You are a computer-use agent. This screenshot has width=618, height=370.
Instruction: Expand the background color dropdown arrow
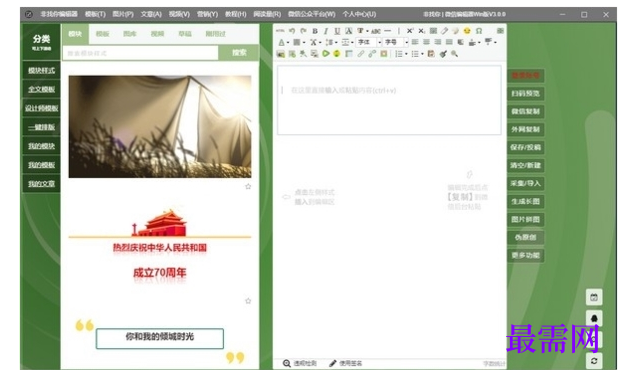[x=304, y=42]
